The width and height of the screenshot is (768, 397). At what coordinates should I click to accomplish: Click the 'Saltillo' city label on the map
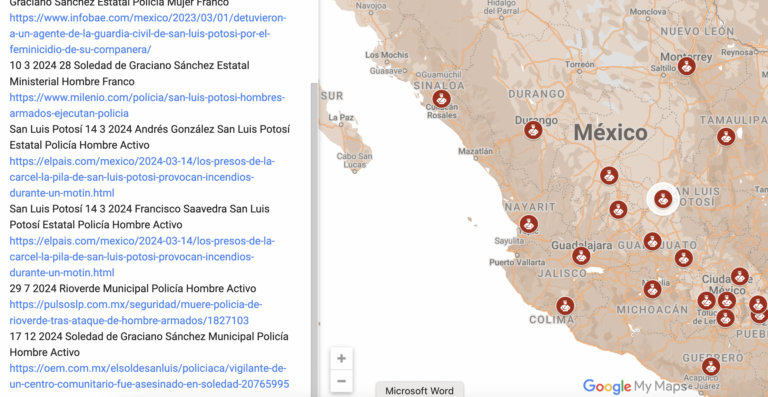coord(663,69)
